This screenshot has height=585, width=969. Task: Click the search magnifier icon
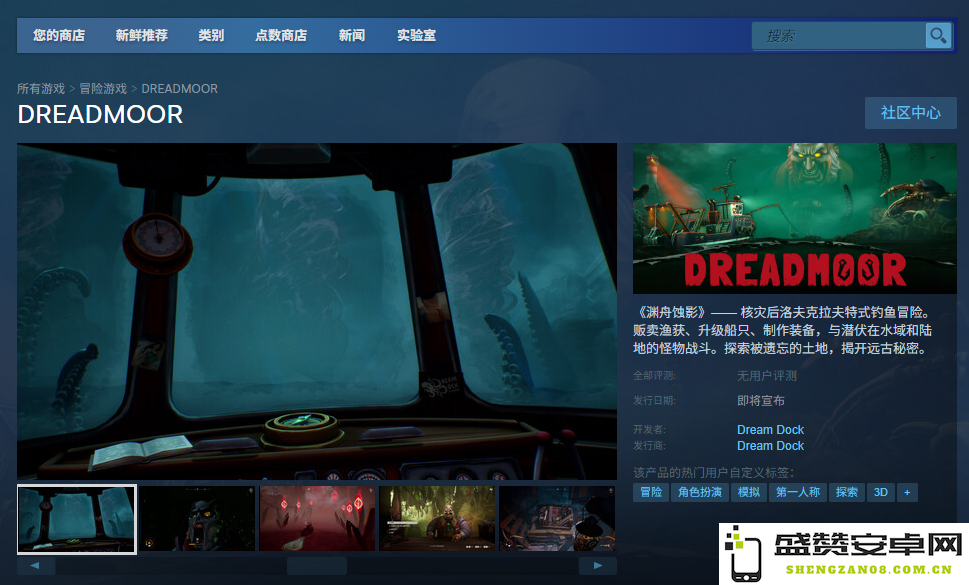tap(937, 35)
